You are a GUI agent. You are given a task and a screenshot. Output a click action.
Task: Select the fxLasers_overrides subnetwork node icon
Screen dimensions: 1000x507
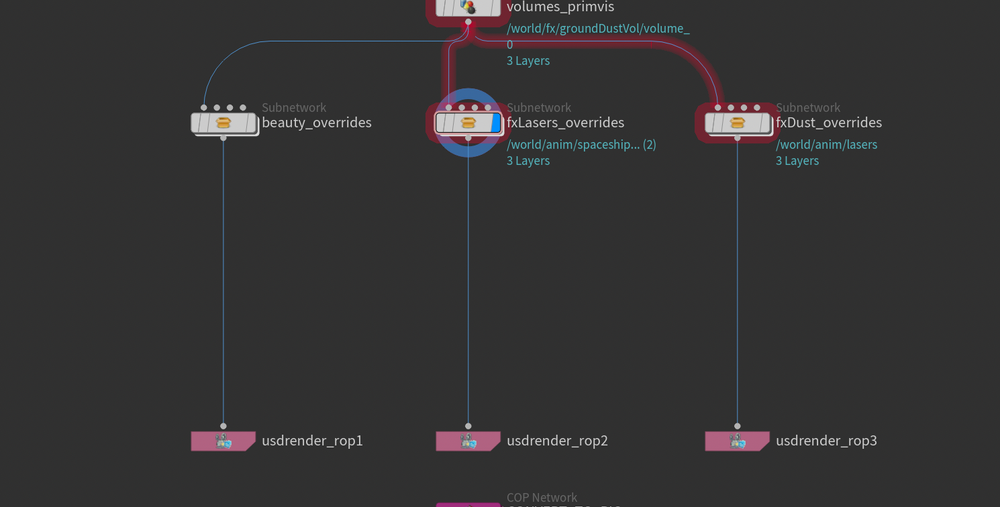pos(467,123)
